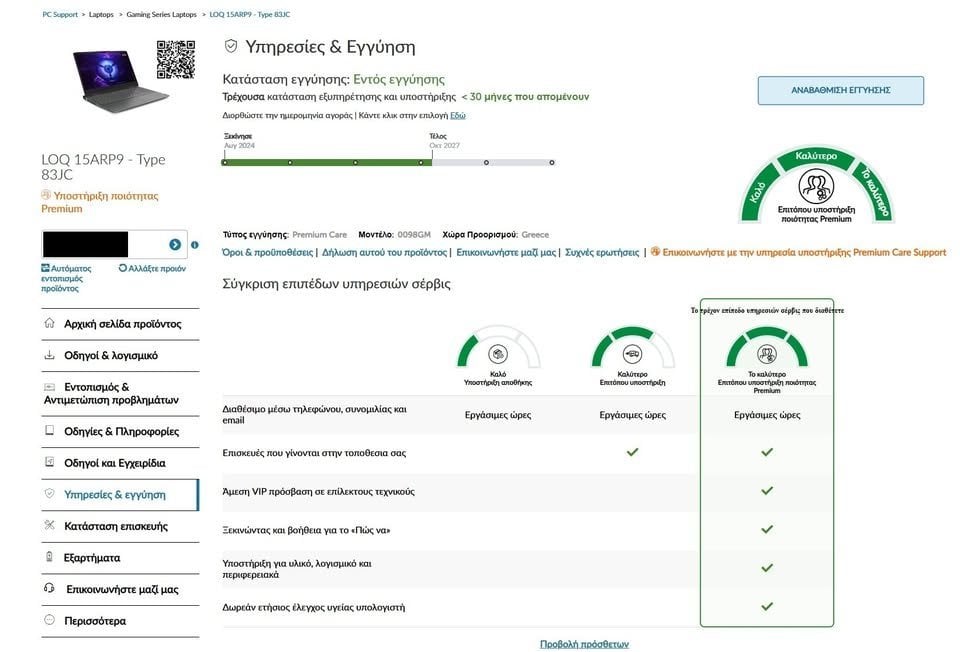Click the home icon beside Αρχική σελίδα προϊόντος
The width and height of the screenshot is (960, 652).
click(x=50, y=323)
